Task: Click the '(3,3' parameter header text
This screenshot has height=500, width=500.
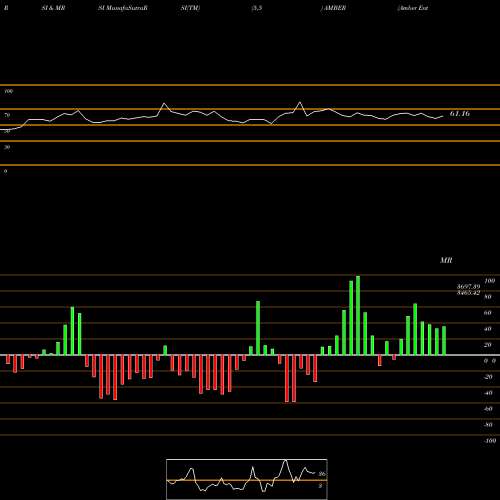Action: pos(257,8)
